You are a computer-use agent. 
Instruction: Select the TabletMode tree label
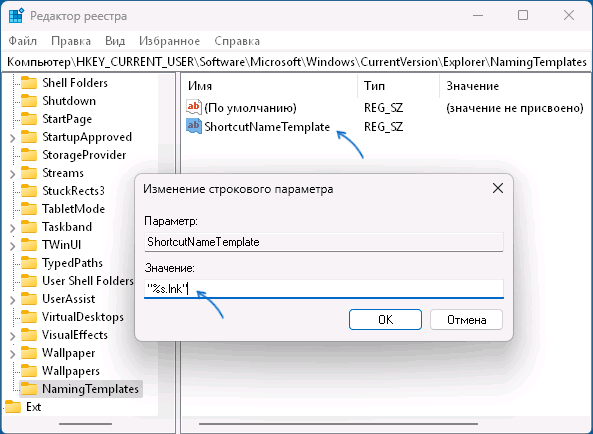(x=73, y=209)
